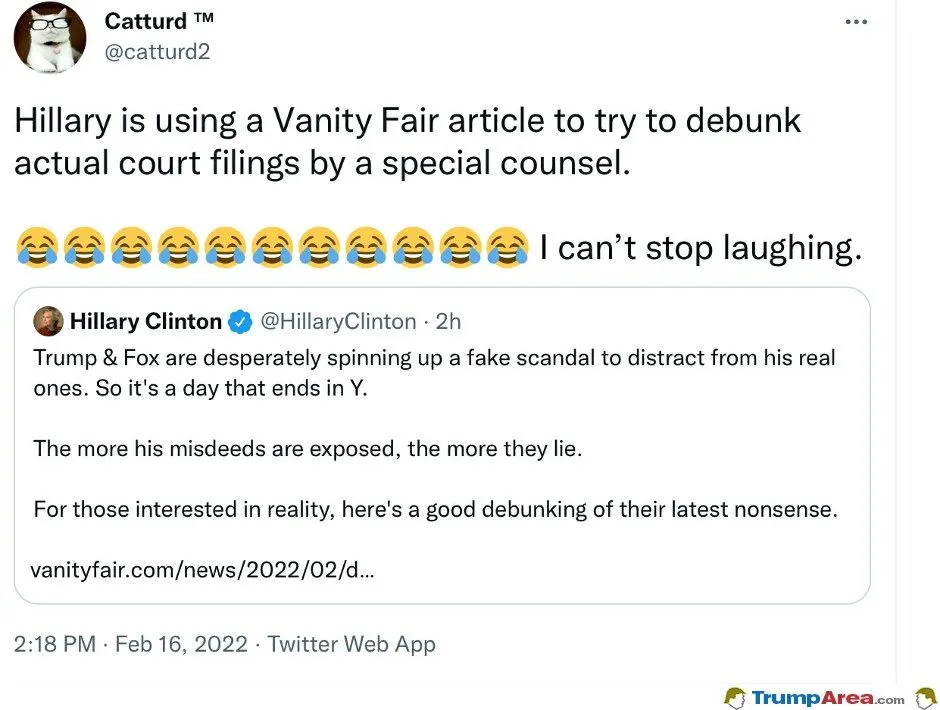The image size is (940, 710).
Task: Click Hillary Clinton's blue verified badge
Action: click(239, 321)
